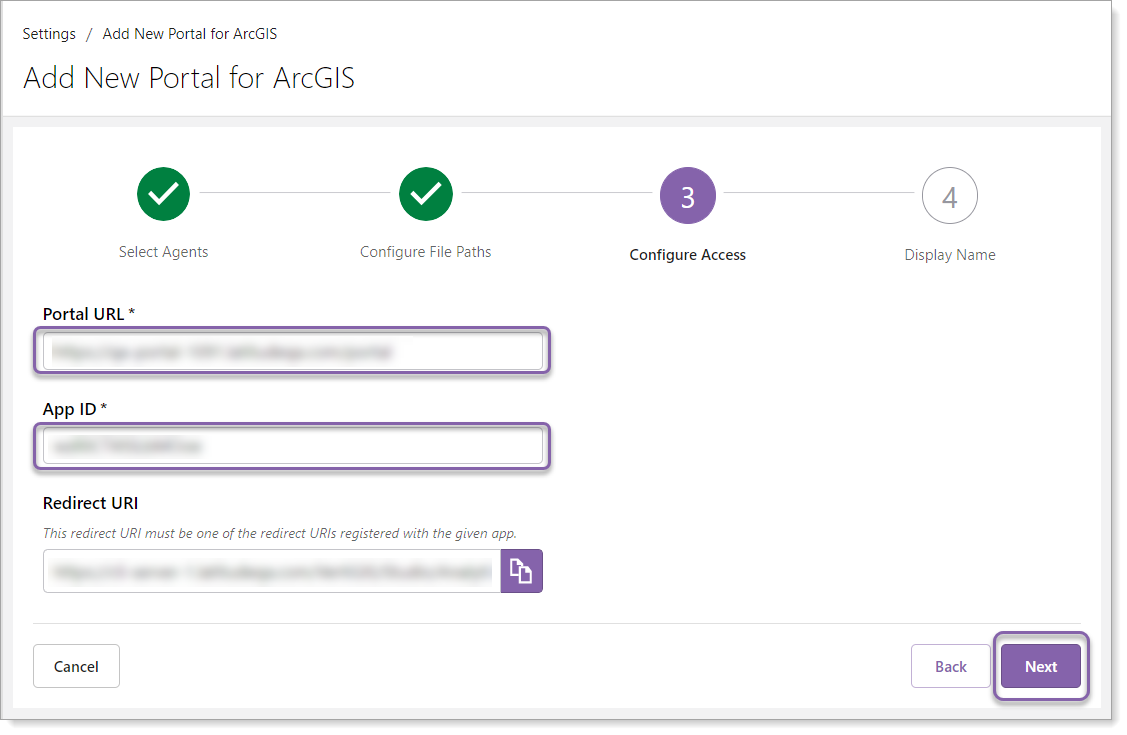The image size is (1127, 735).
Task: Select the Display Name step label
Action: (949, 255)
